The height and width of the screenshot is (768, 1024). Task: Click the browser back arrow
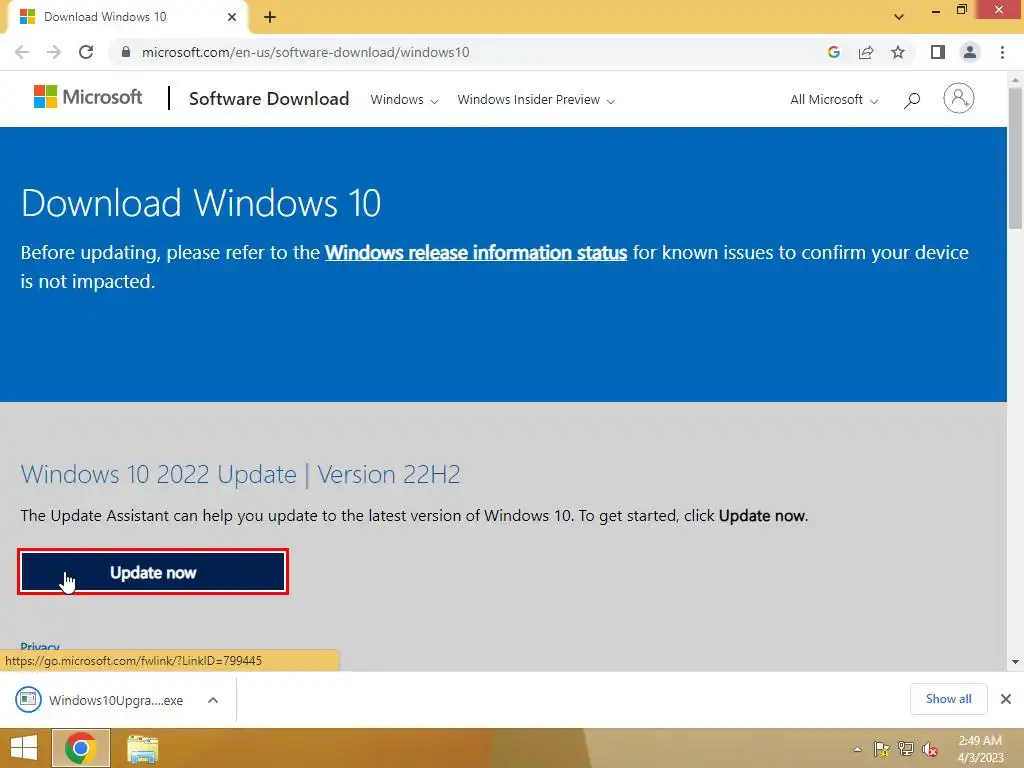(22, 52)
